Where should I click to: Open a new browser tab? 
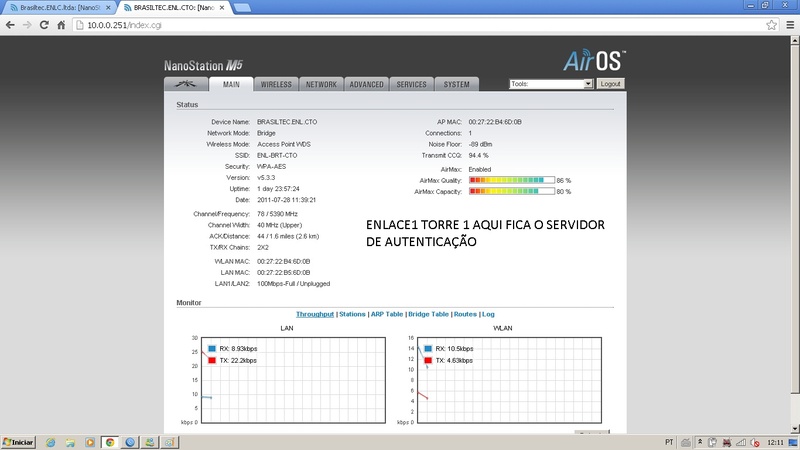[242, 8]
